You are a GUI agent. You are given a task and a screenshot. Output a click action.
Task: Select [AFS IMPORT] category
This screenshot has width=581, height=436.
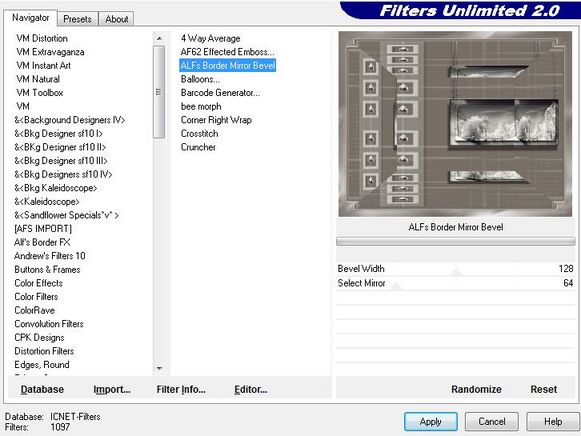pos(43,229)
